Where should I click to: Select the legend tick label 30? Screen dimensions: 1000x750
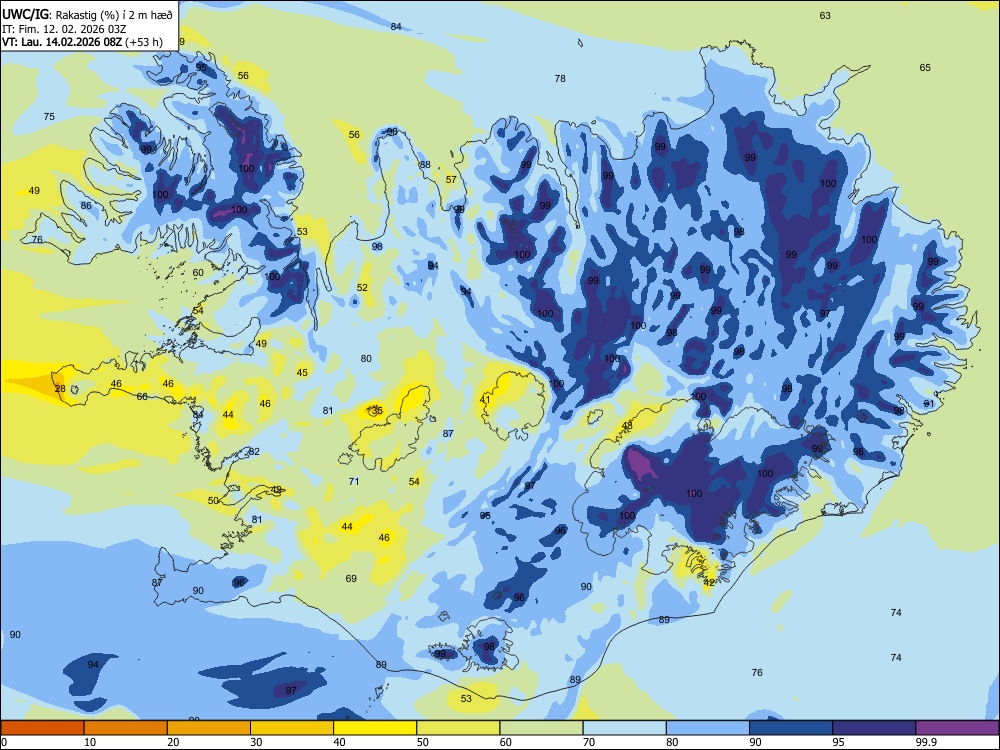[x=256, y=742]
